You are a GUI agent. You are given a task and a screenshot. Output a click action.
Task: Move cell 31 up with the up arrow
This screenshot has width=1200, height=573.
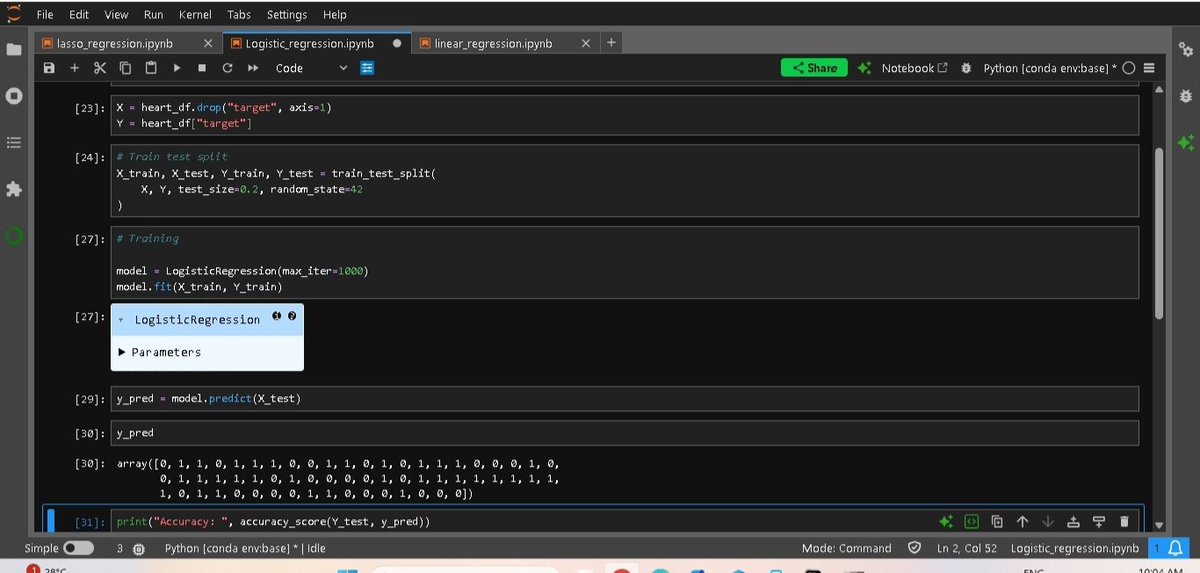click(x=1022, y=521)
